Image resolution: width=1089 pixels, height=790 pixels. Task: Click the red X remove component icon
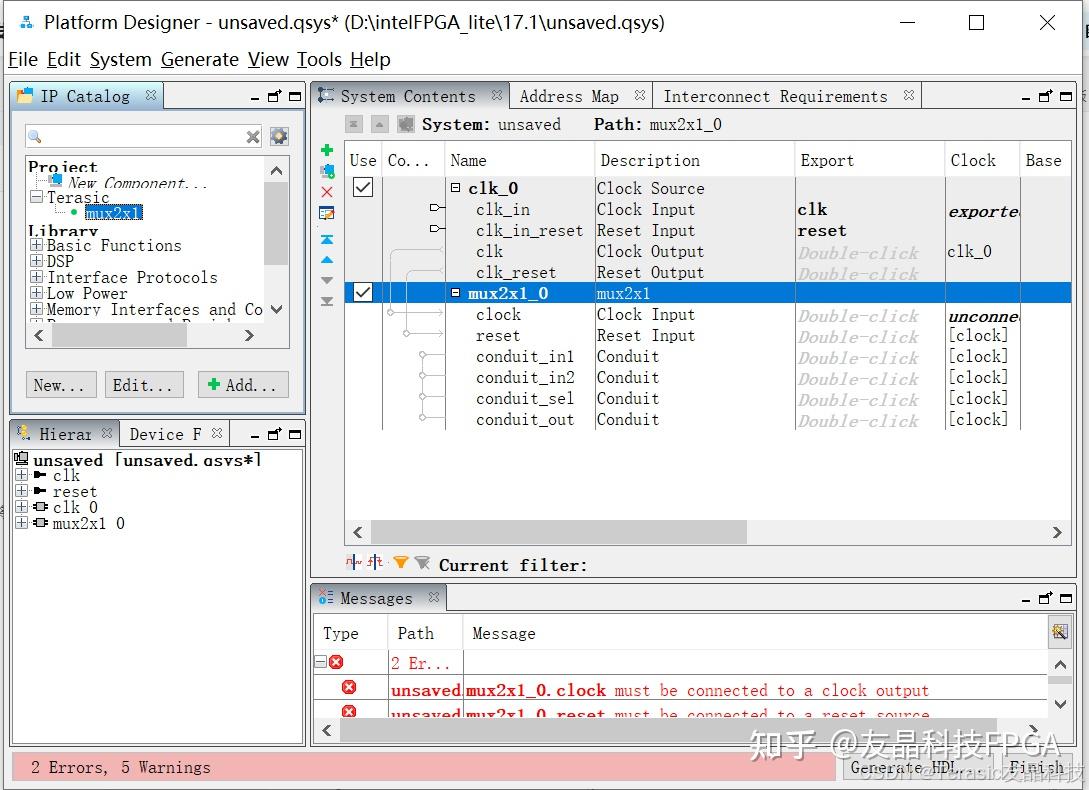click(327, 192)
